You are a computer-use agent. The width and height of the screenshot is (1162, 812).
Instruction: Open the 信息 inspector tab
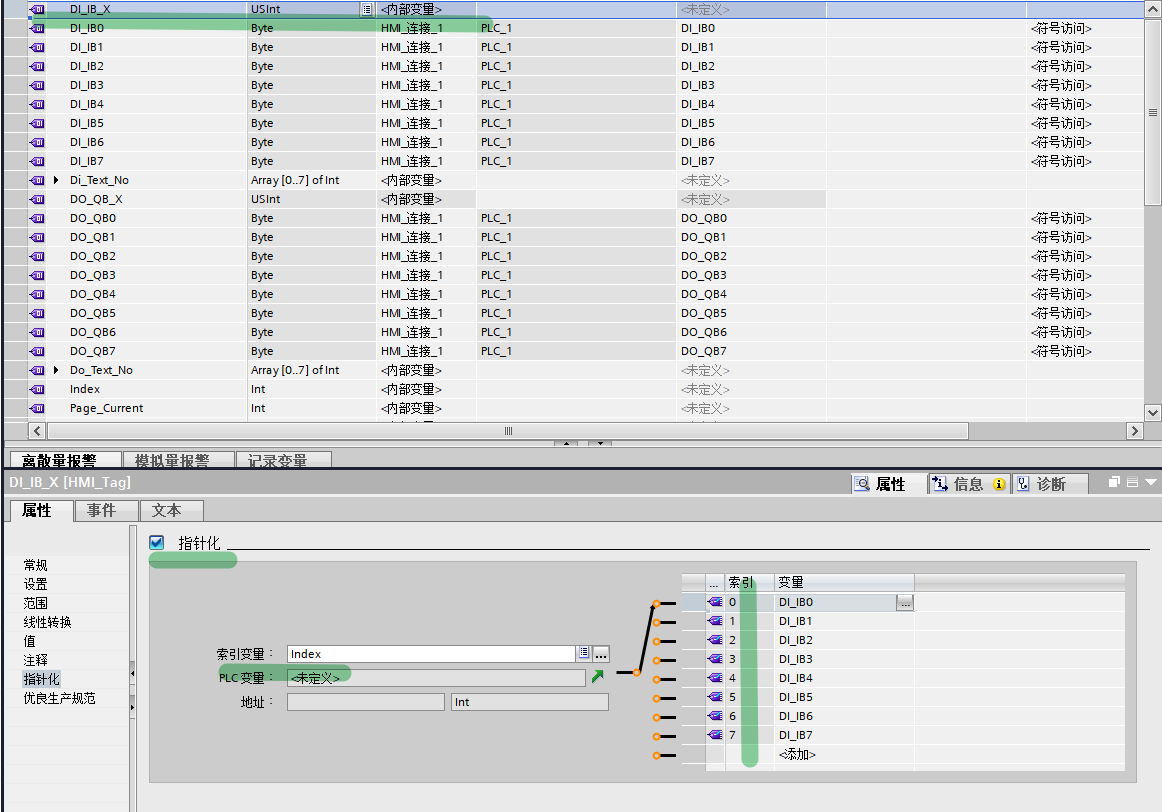point(968,485)
